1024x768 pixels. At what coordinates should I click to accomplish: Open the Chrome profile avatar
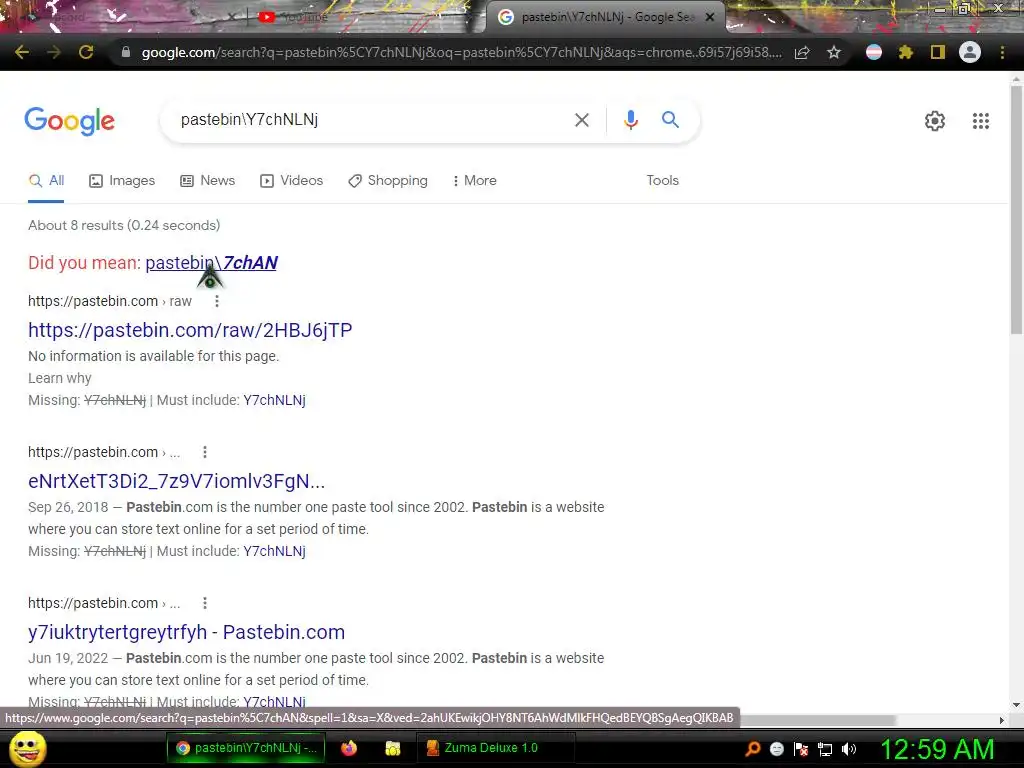(970, 52)
